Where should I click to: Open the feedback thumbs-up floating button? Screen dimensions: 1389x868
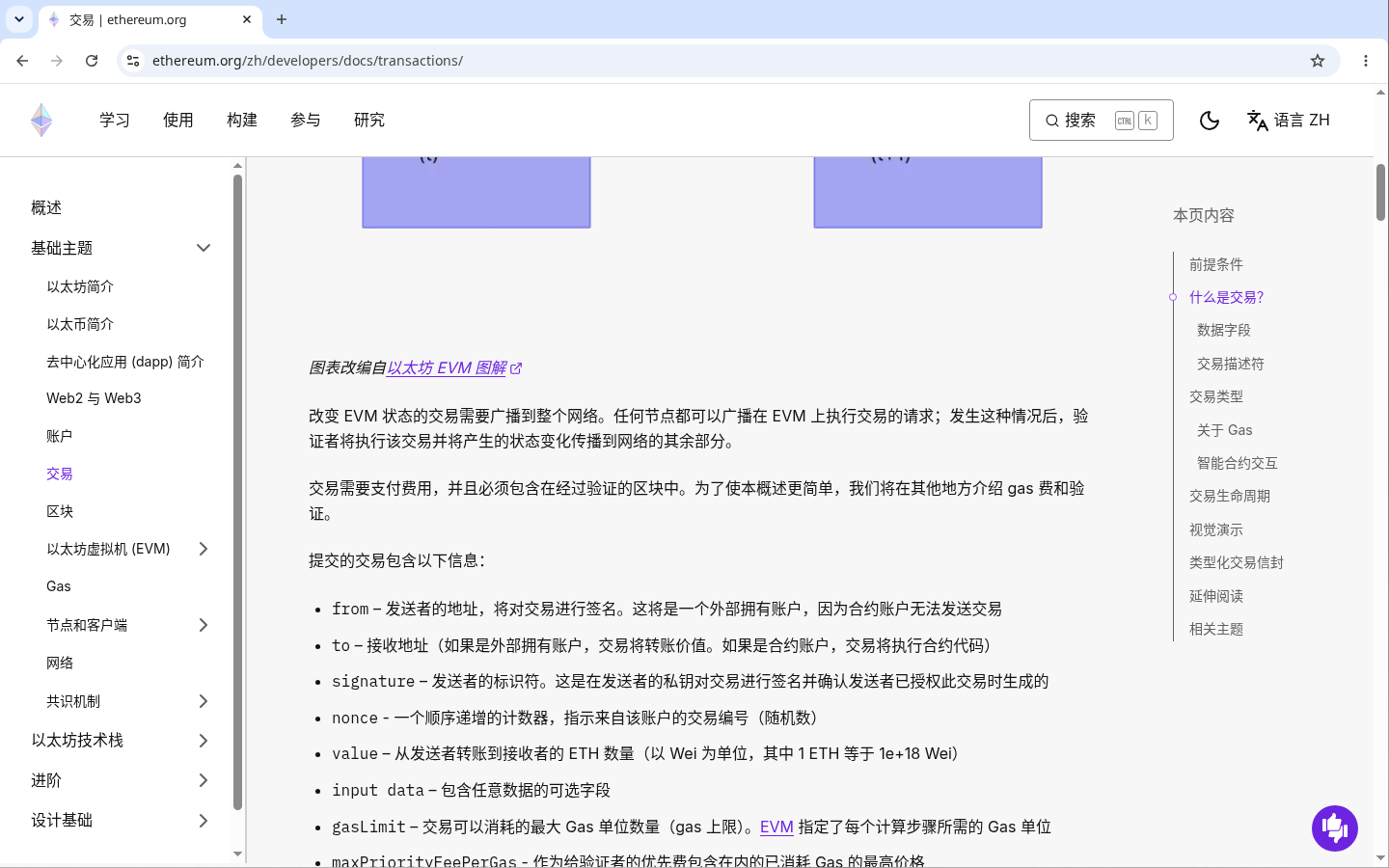[1335, 828]
